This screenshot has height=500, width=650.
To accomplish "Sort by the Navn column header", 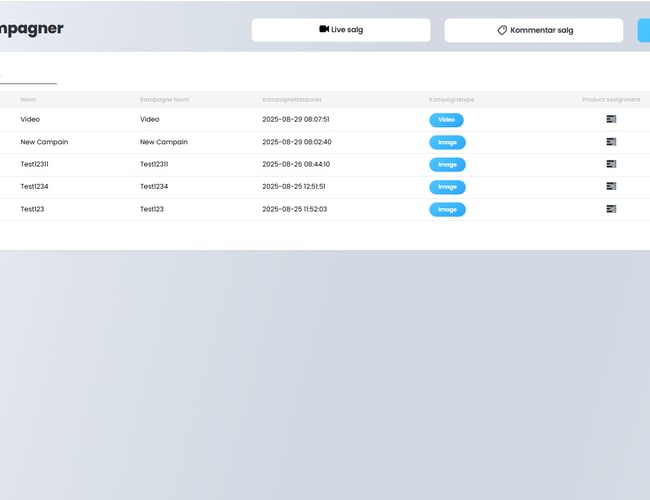I will (28, 100).
